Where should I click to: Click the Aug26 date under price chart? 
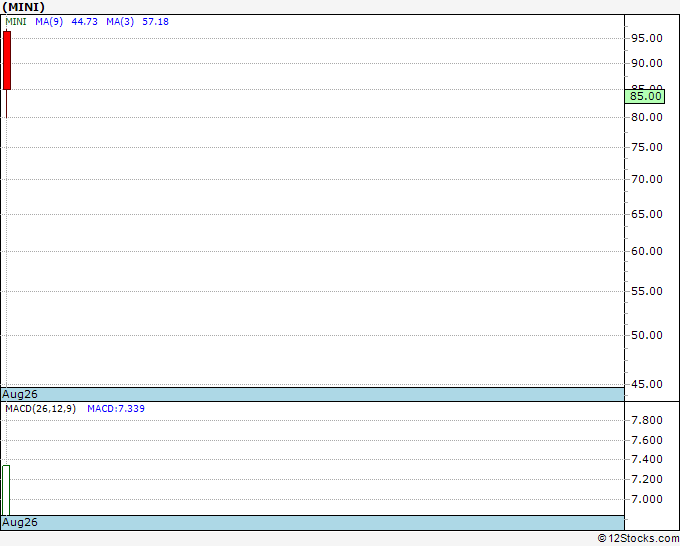[x=20, y=394]
